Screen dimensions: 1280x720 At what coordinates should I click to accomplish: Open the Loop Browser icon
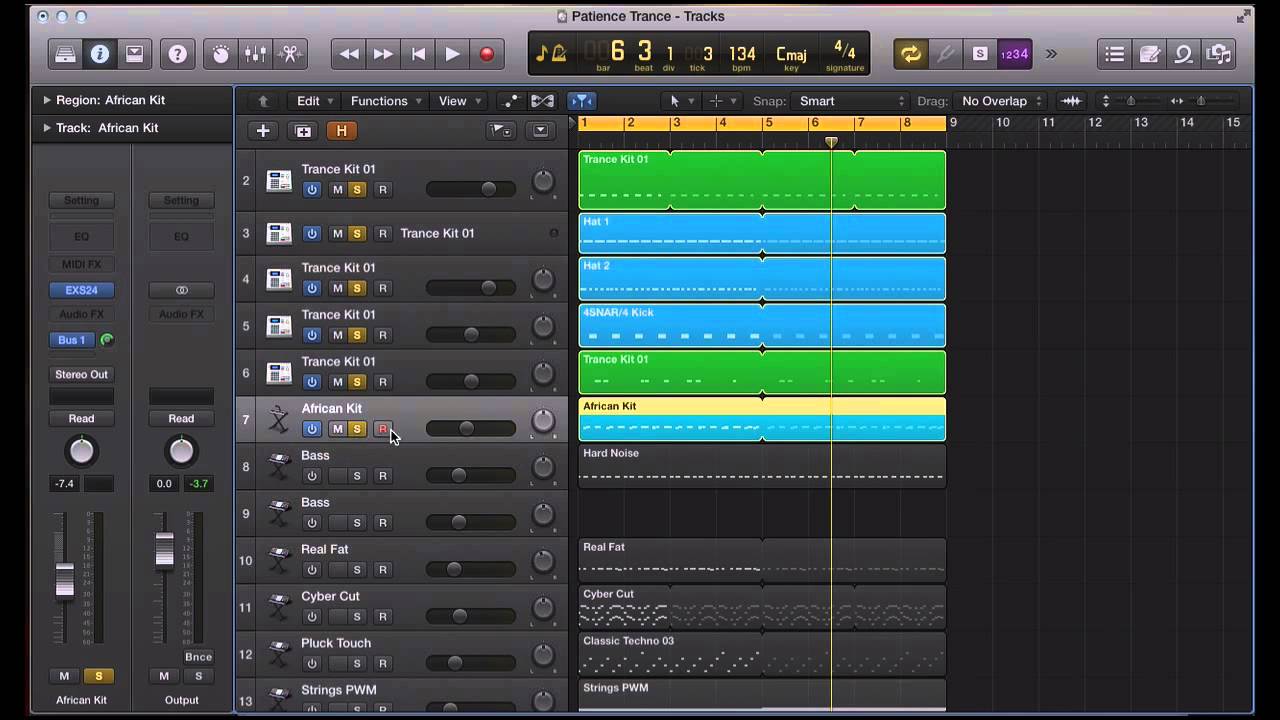pyautogui.click(x=1184, y=54)
